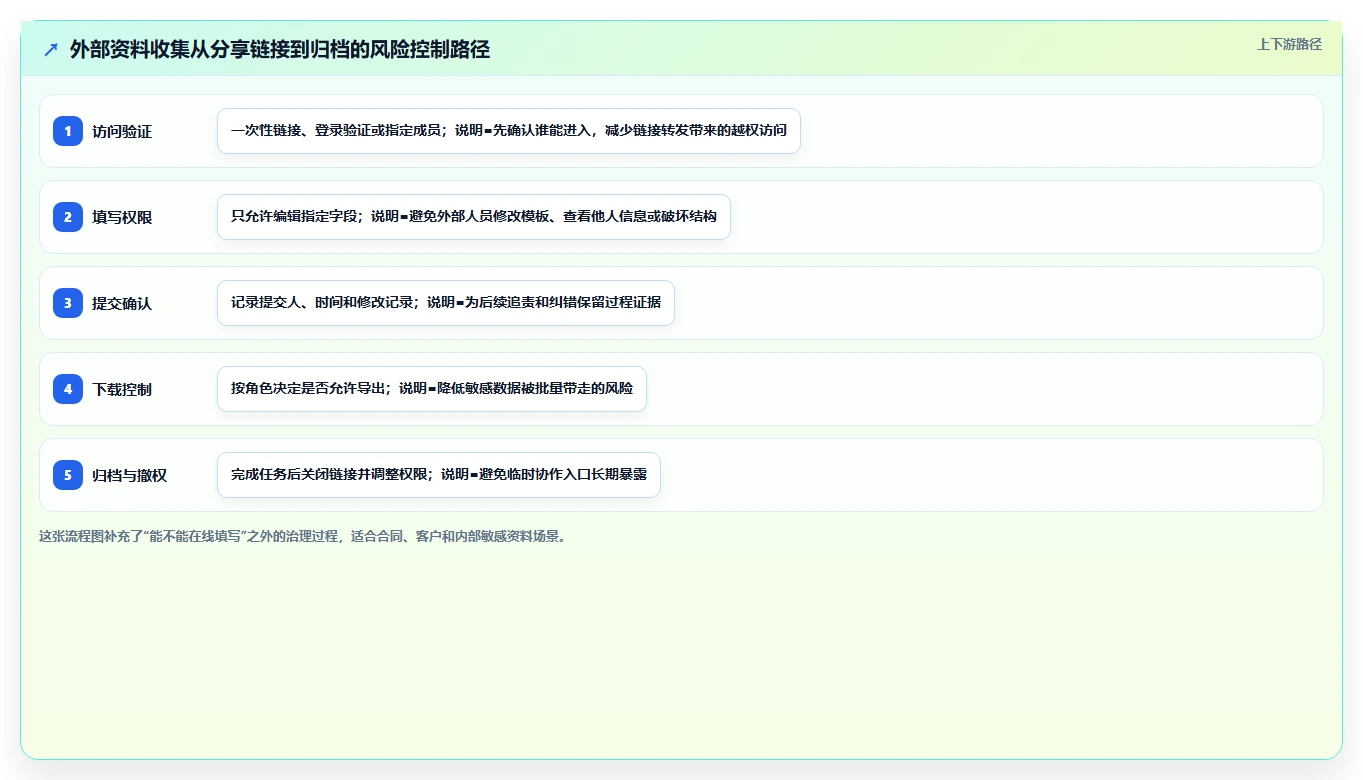Click the 上下游路径 label at top right

1289,44
